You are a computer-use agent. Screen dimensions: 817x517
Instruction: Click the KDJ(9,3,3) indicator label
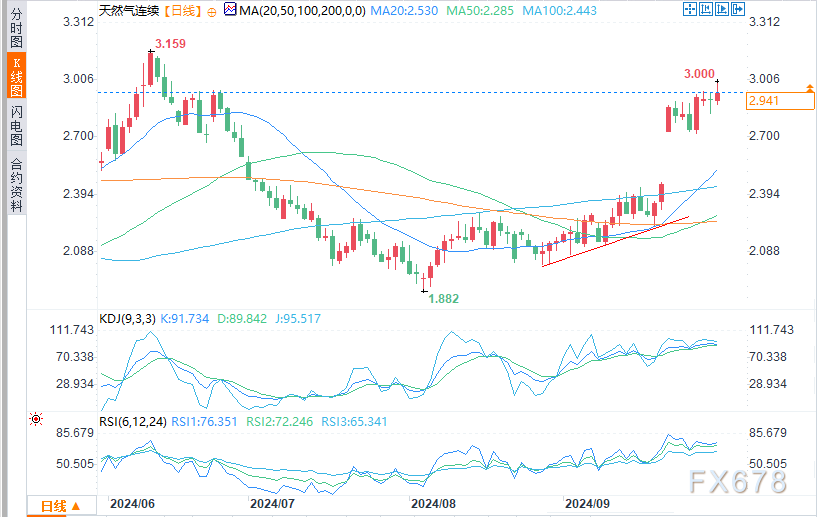pyautogui.click(x=125, y=317)
